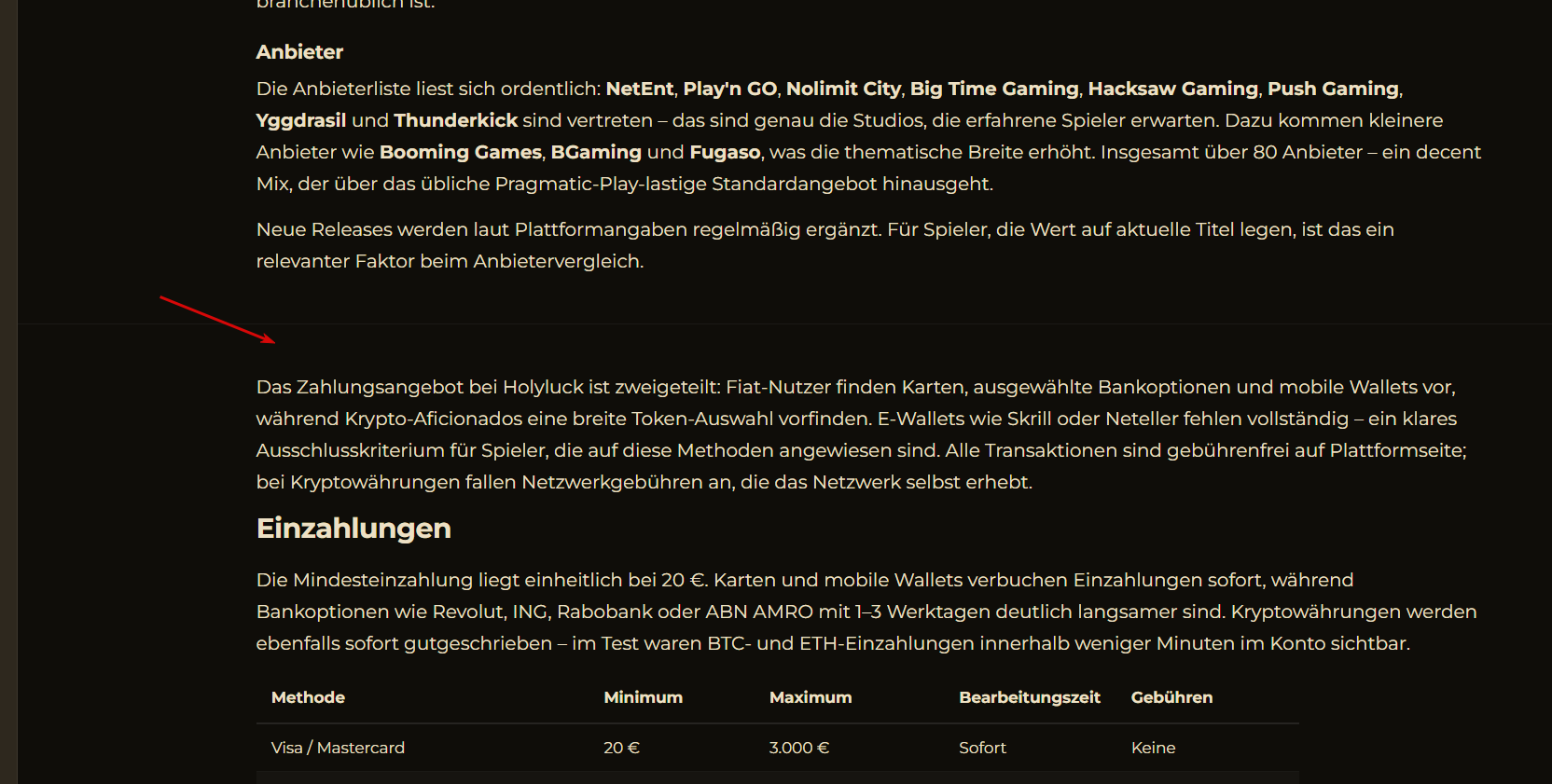The height and width of the screenshot is (784, 1552).
Task: Click the 20 € minimum cell
Action: click(621, 748)
